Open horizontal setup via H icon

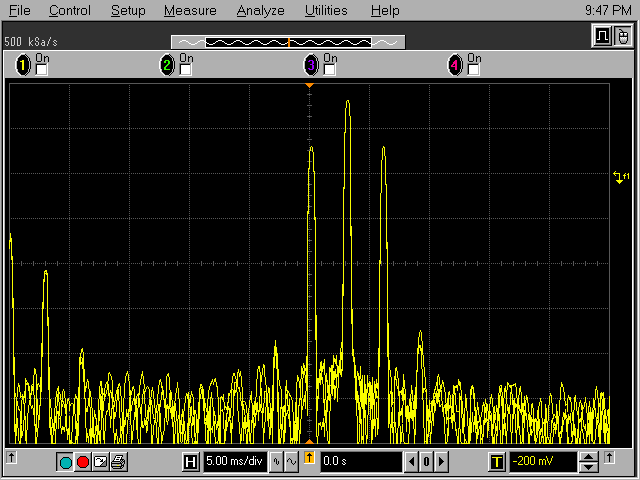pyautogui.click(x=190, y=462)
